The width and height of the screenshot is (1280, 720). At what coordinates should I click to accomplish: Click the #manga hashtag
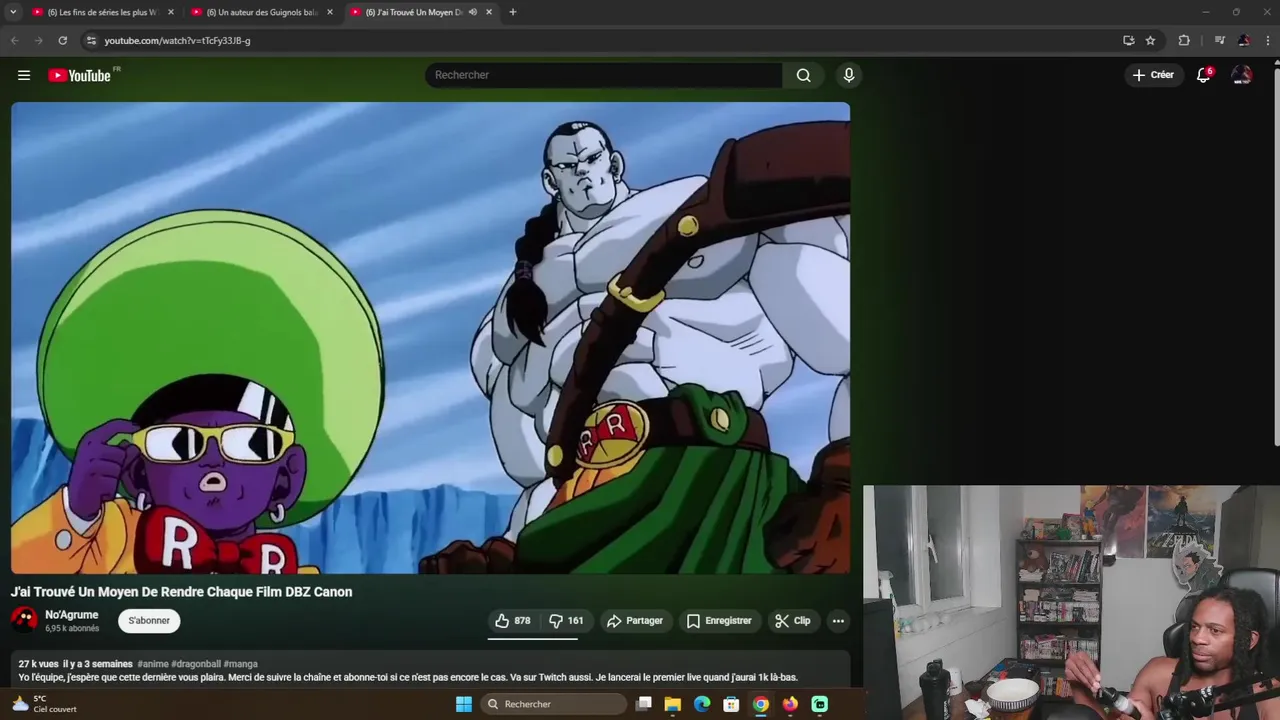point(241,664)
